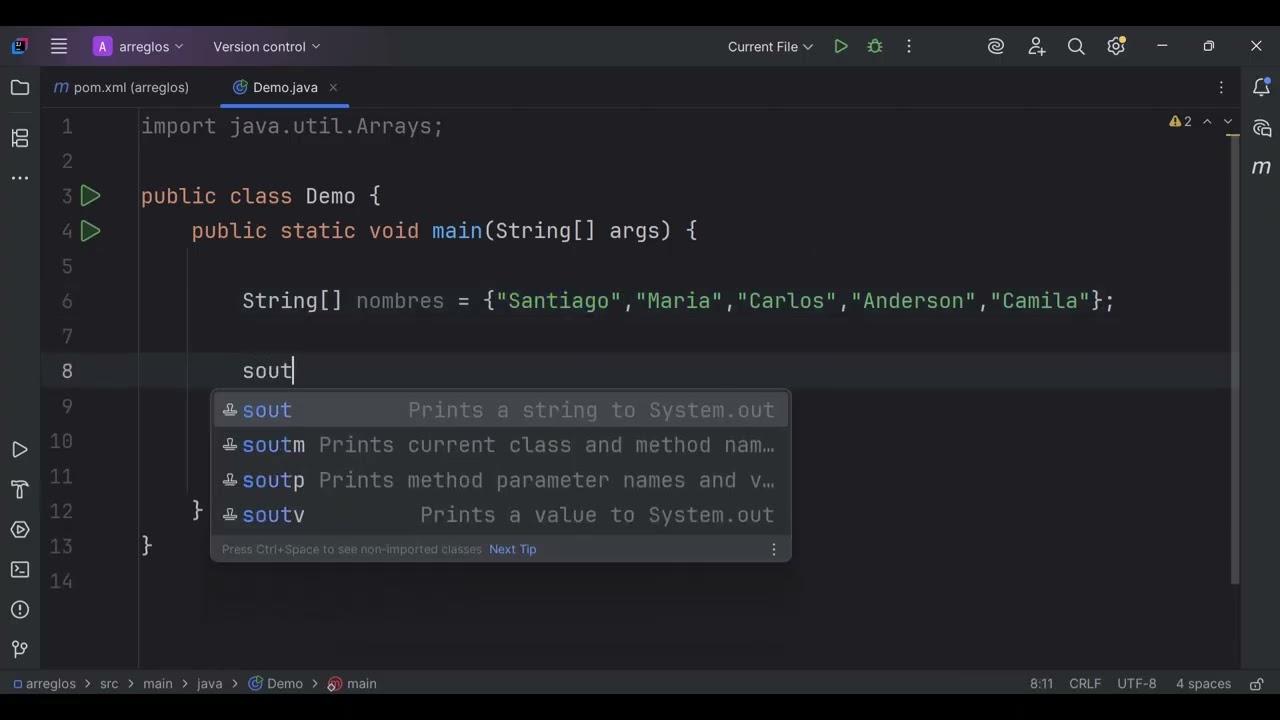Switch to the pom.xml (arreglos) tab

tap(121, 87)
